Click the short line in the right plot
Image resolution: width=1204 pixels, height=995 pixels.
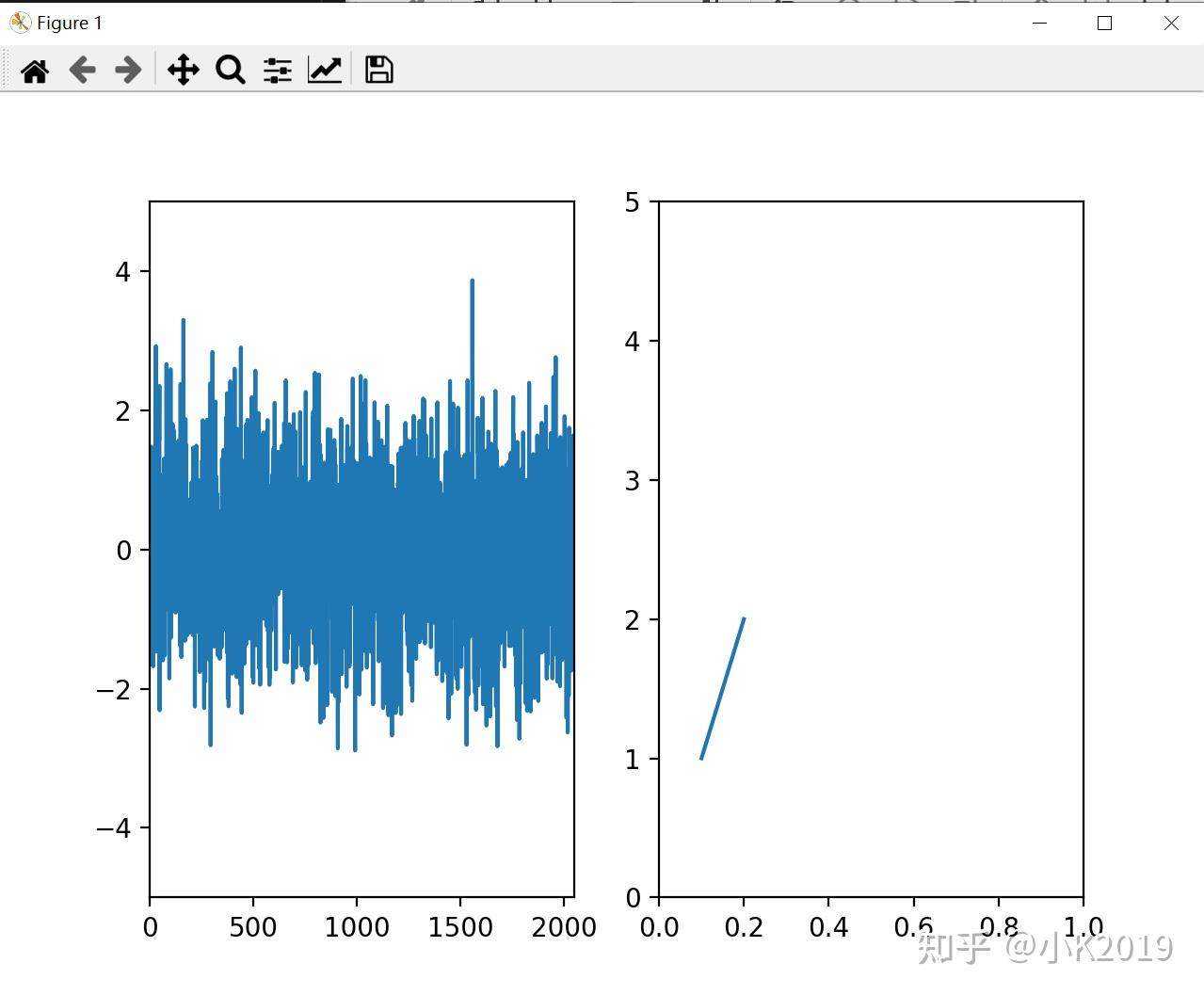[x=723, y=689]
